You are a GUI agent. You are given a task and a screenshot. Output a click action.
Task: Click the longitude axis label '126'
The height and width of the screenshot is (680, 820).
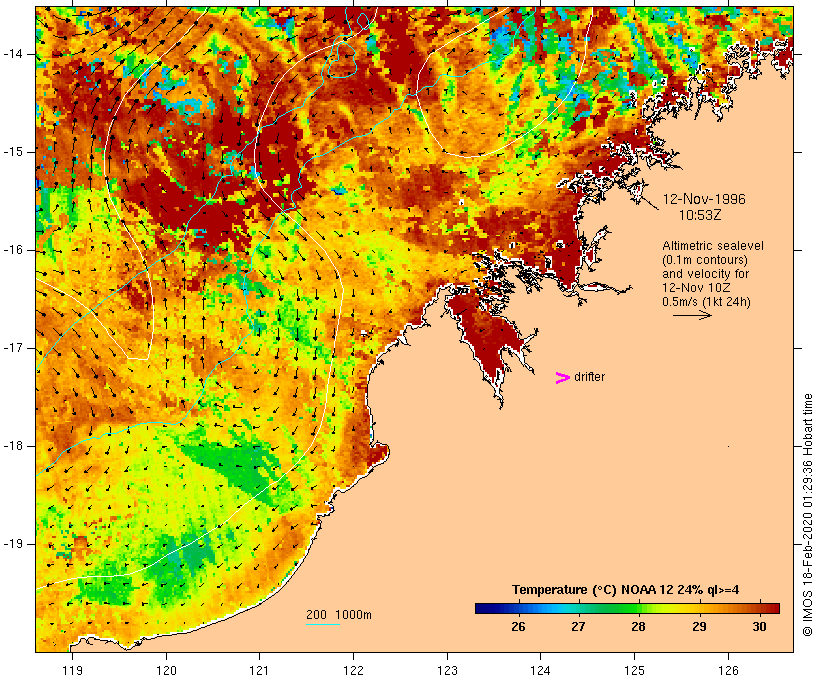[728, 670]
